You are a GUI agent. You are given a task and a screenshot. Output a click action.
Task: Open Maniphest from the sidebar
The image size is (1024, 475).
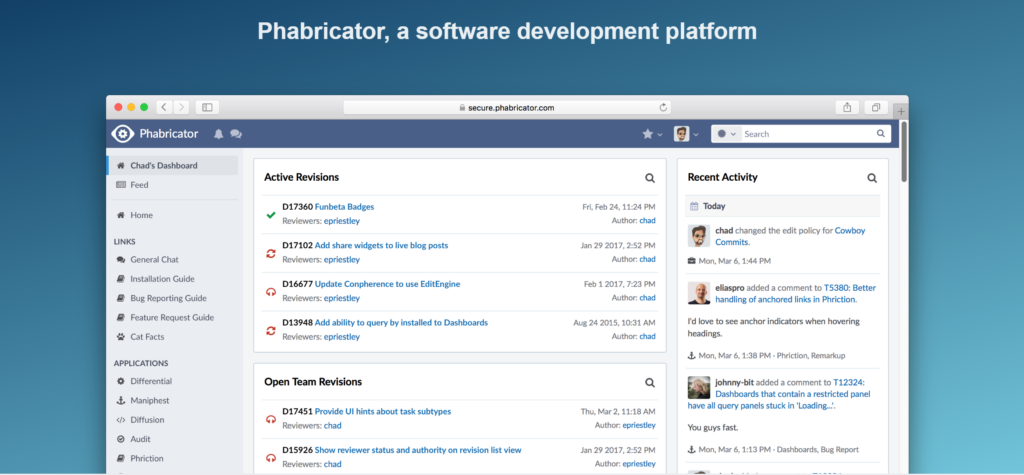point(150,401)
